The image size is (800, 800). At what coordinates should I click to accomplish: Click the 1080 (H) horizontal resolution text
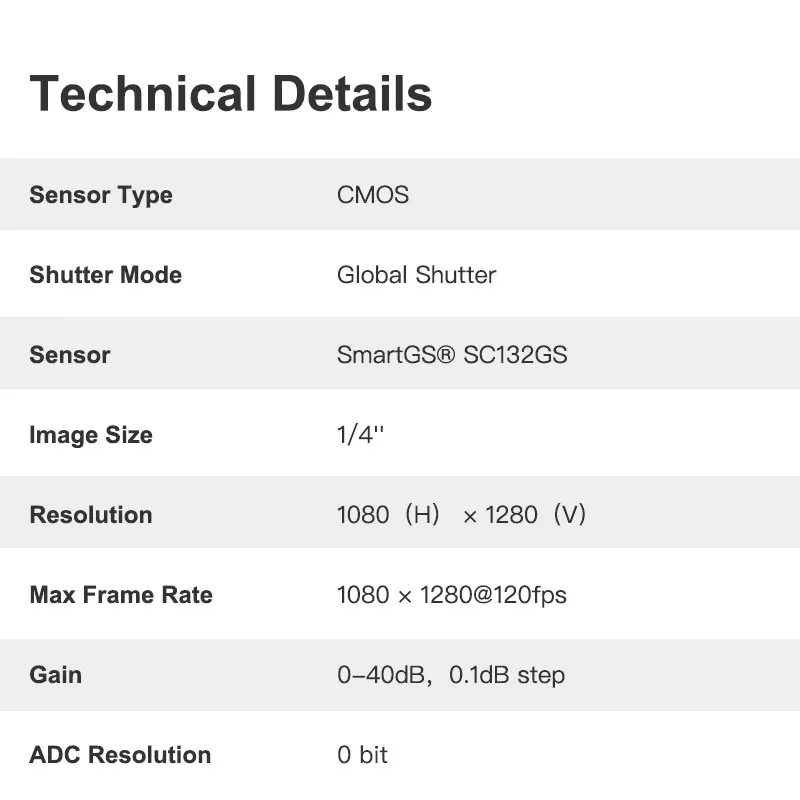pyautogui.click(x=388, y=515)
